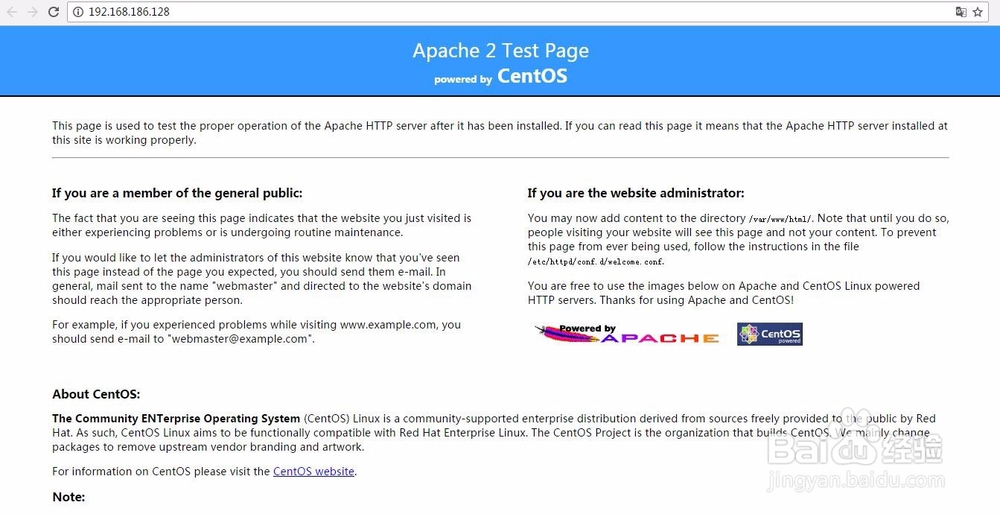The image size is (1000, 514).
Task: Click The Community ENTerprise Operating System text
Action: coord(176,418)
